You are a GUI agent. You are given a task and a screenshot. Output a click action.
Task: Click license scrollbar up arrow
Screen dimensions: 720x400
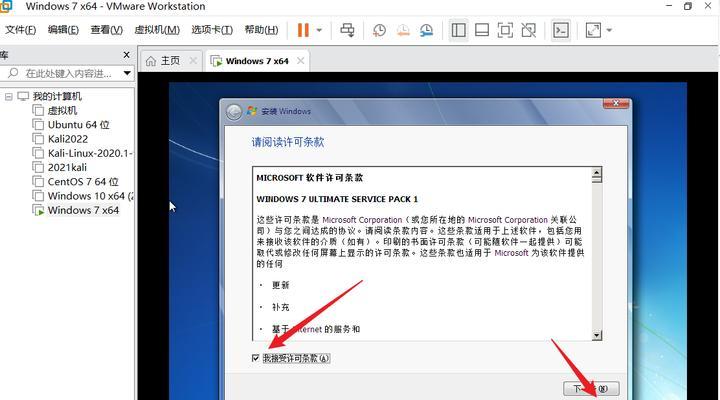(596, 173)
